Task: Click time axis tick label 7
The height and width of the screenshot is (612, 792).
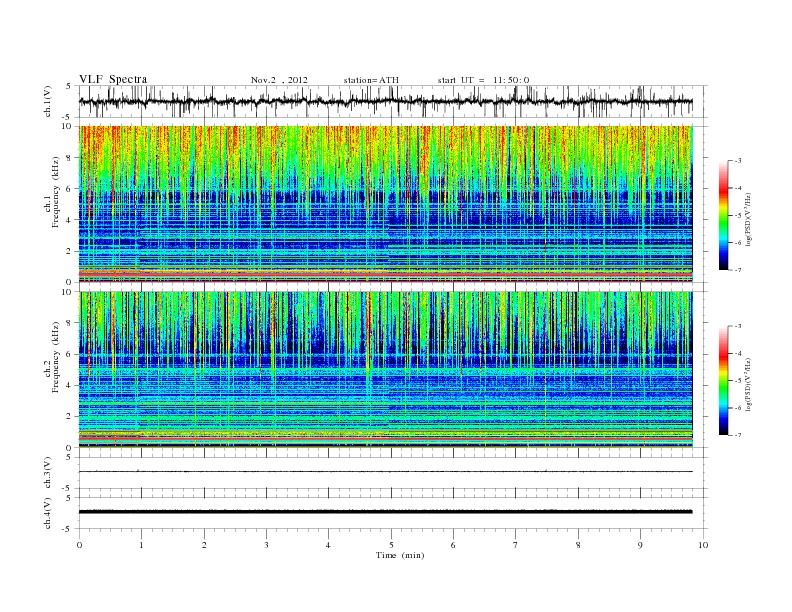Action: pos(516,545)
